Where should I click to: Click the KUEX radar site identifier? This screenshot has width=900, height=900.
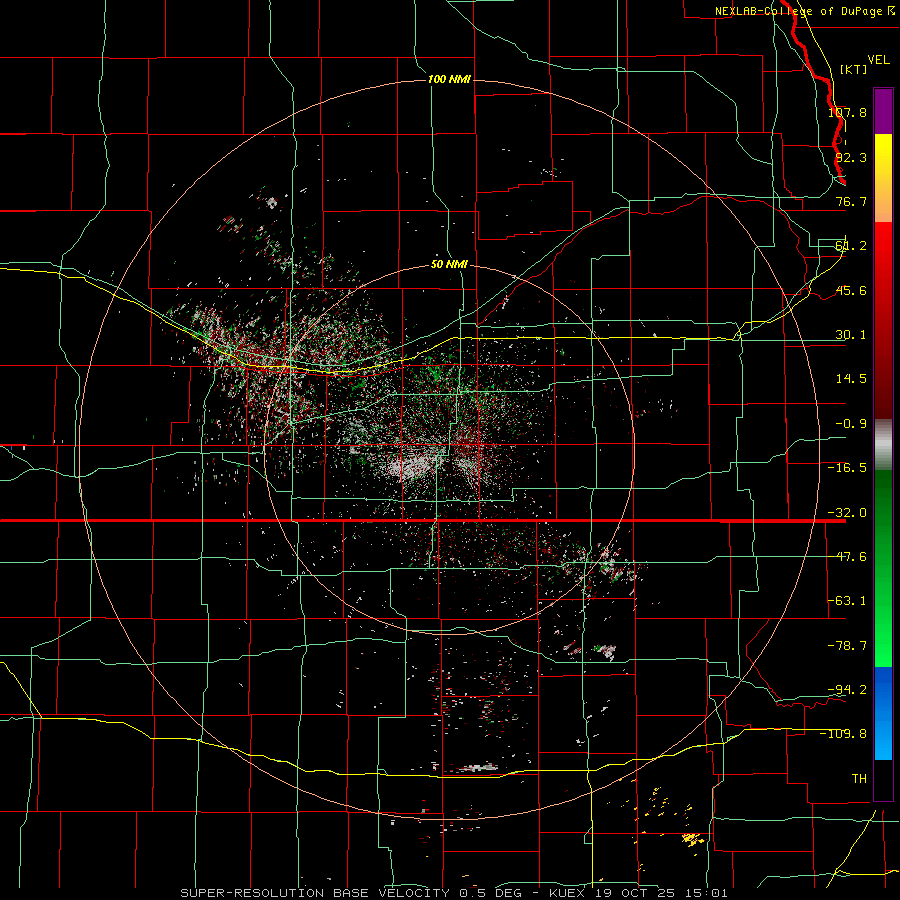(x=567, y=893)
